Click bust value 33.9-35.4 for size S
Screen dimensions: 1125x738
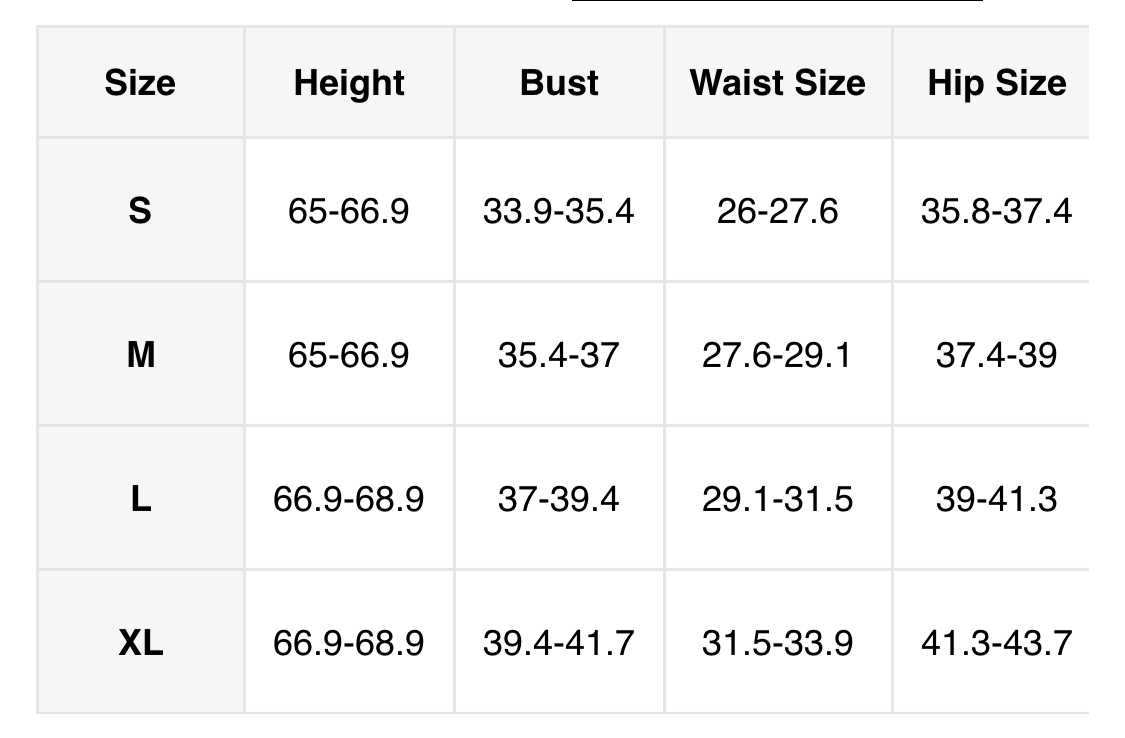coord(559,211)
